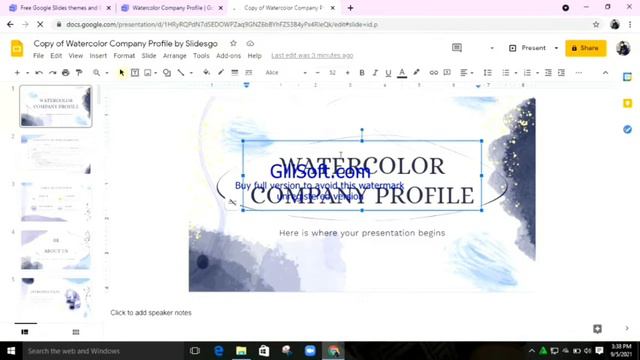Click the Undo icon in toolbar
Screen dimensions: 640x360
[x=39, y=73]
